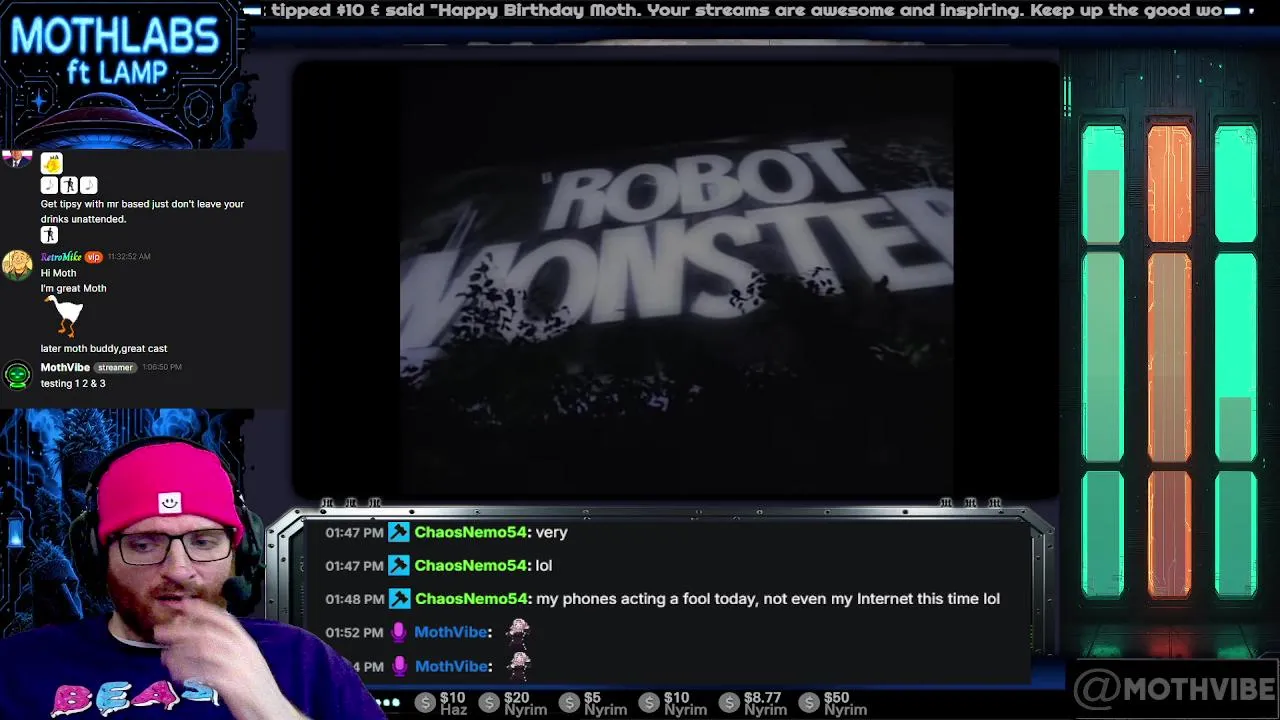Viewport: 1280px width, 720px height.
Task: Click "later moth buddy,great cast" message
Action: point(104,349)
